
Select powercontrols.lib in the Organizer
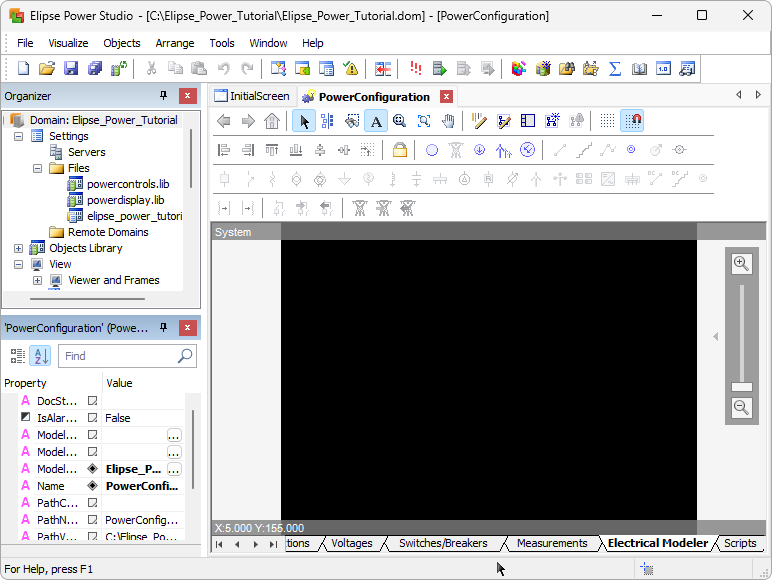pos(128,184)
